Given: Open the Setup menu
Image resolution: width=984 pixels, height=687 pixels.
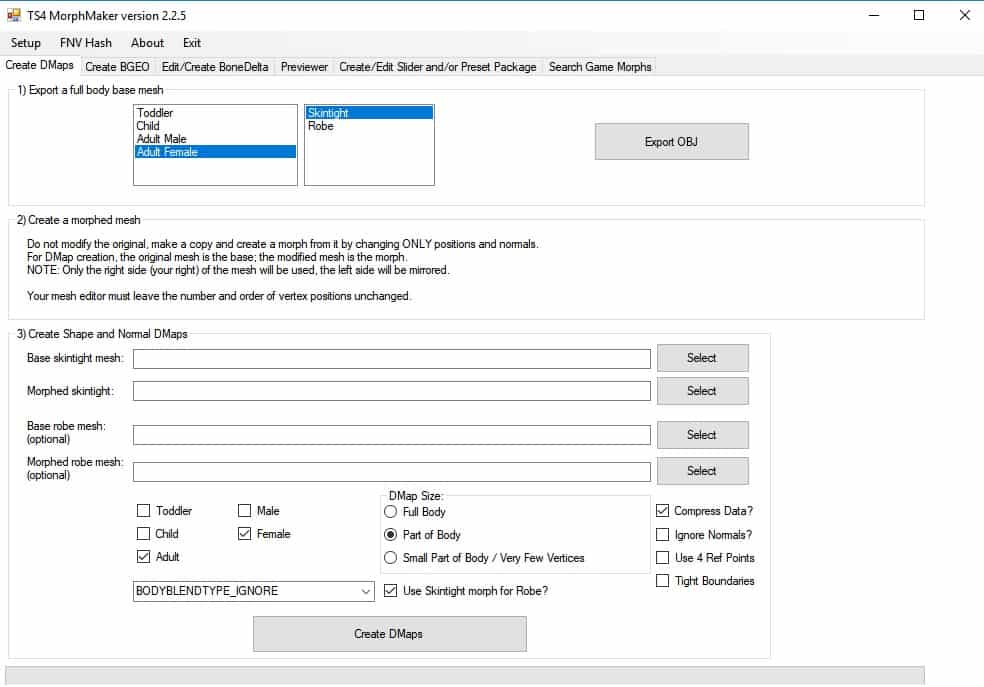Looking at the screenshot, I should coord(26,43).
